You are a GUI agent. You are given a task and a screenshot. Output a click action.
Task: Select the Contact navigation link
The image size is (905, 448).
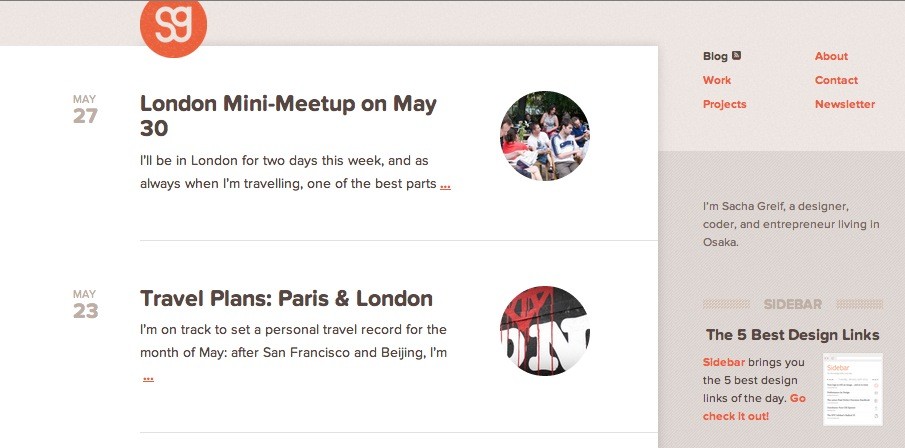(x=836, y=80)
